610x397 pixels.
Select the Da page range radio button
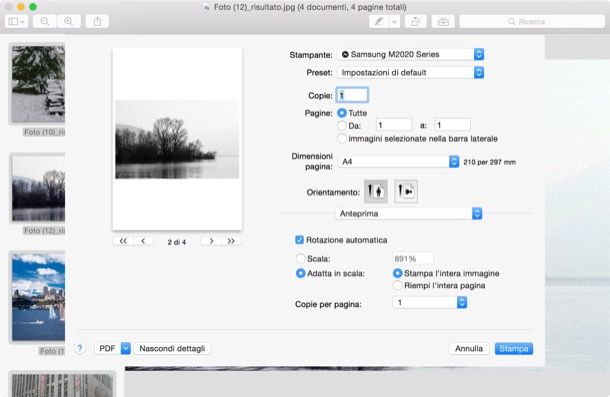click(x=342, y=126)
